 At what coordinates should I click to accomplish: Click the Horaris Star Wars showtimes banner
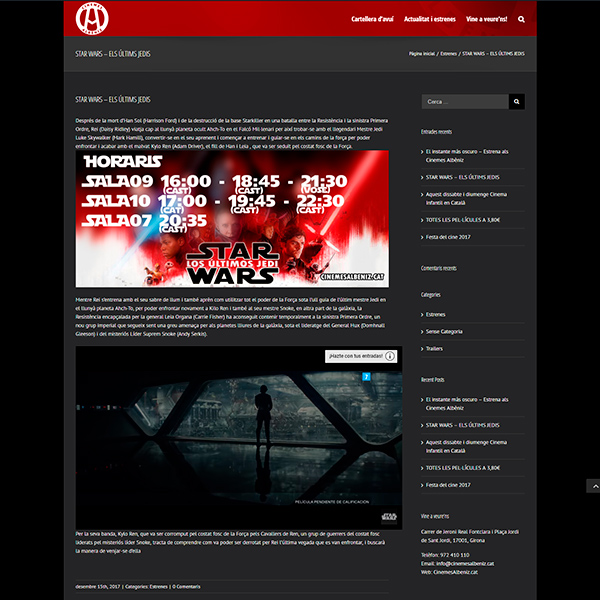point(232,218)
